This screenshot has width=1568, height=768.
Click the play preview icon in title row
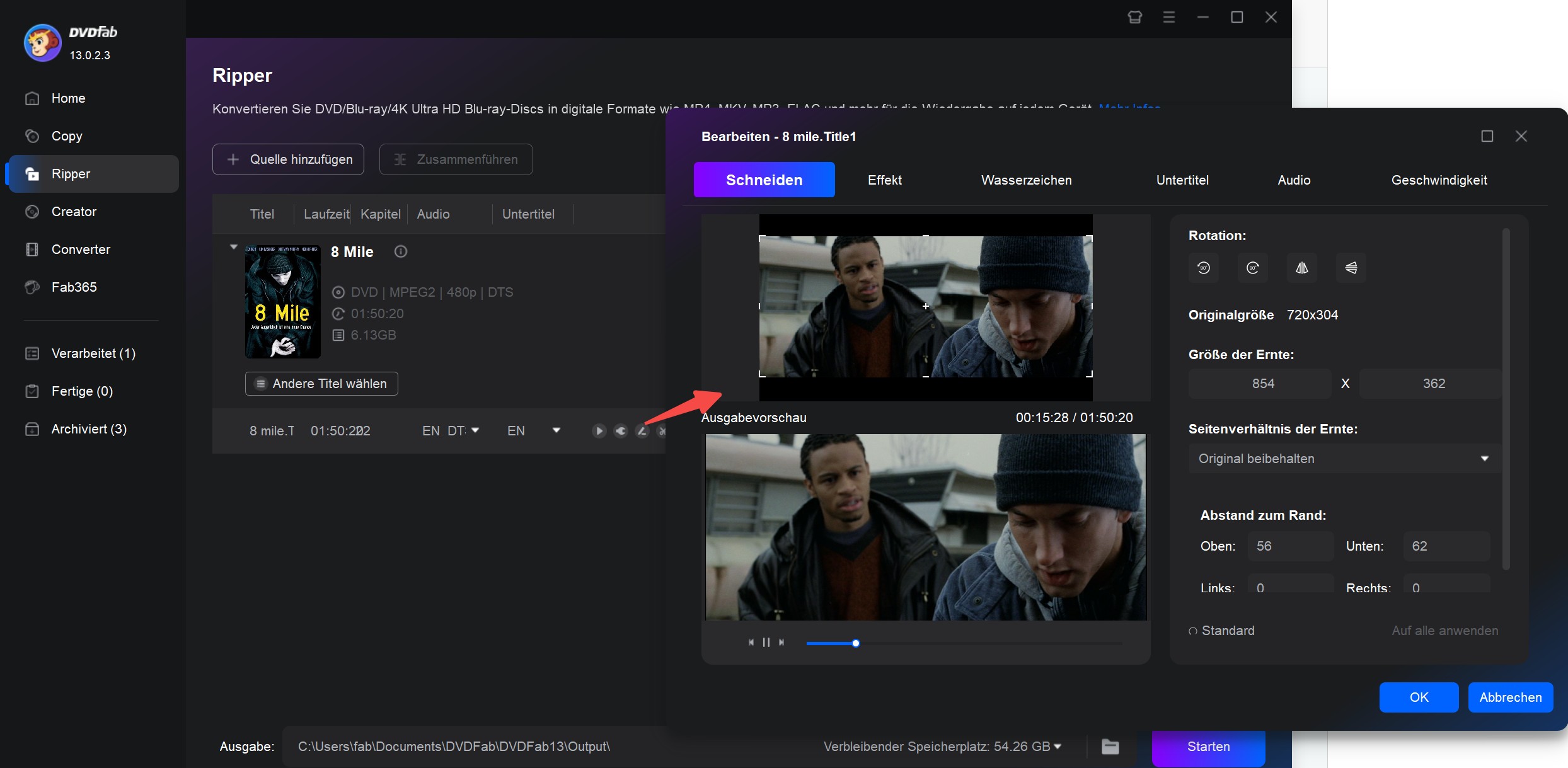[x=599, y=431]
